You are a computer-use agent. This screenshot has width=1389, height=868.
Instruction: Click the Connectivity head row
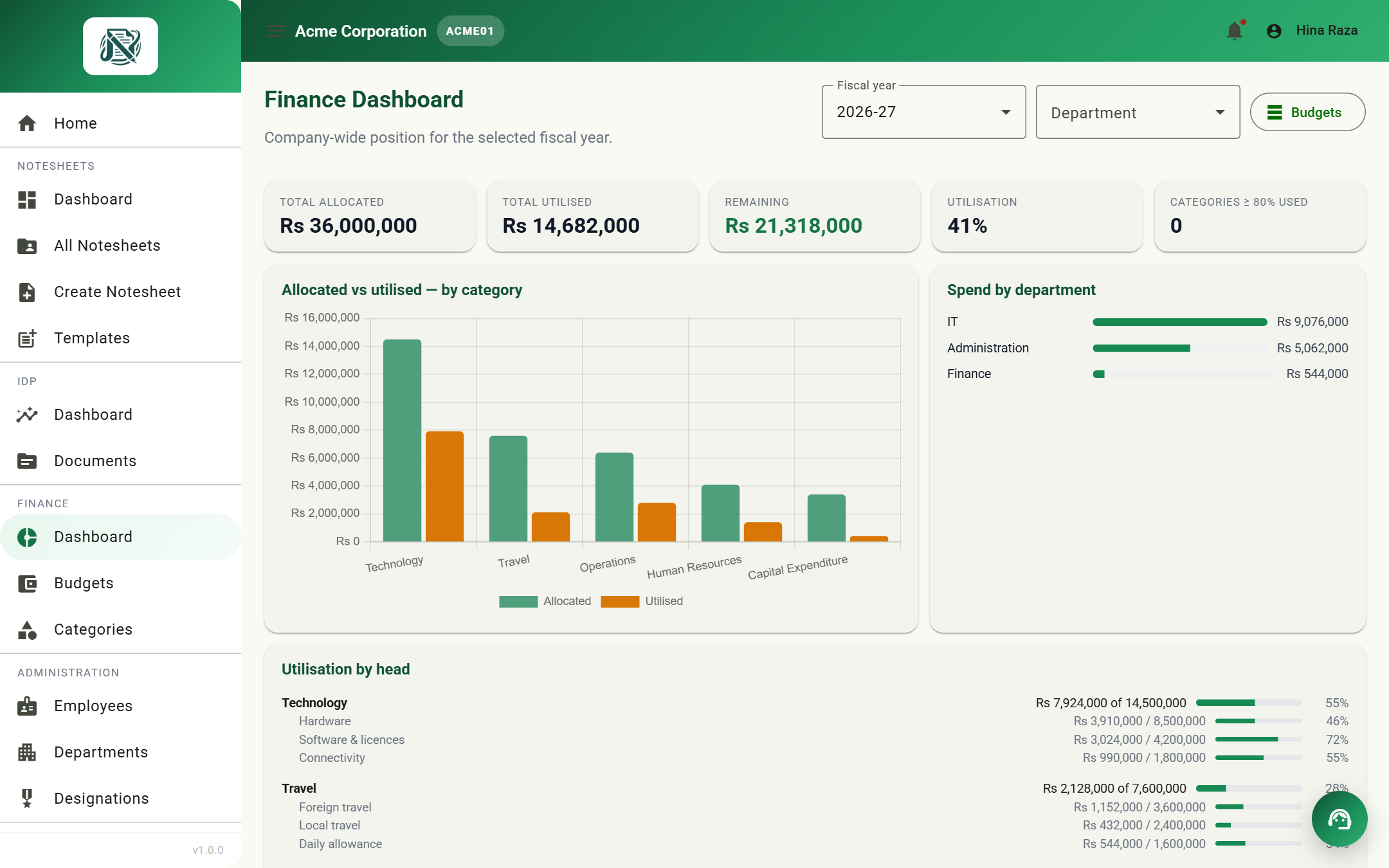[x=815, y=758]
